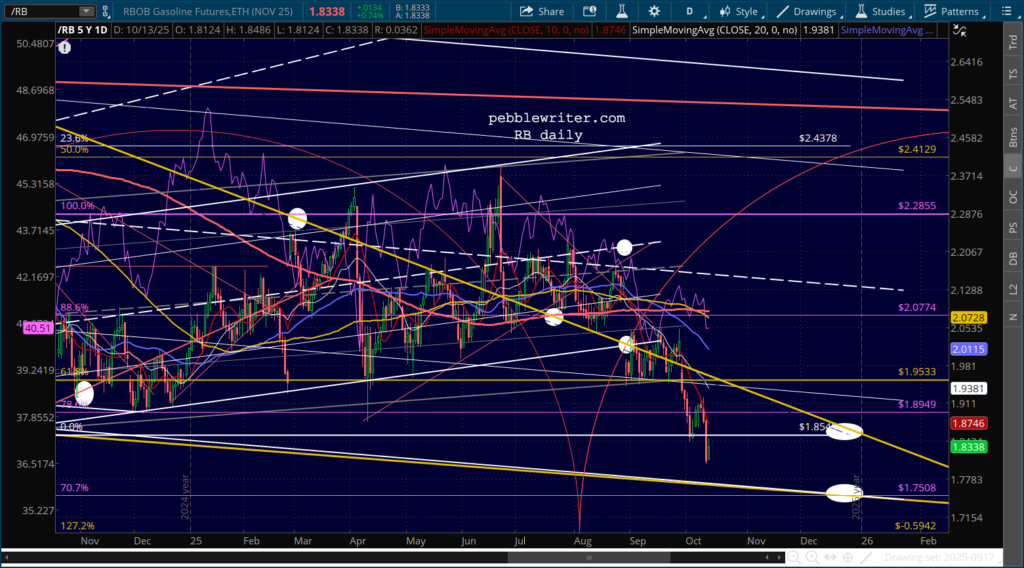
Task: Click the yellow 2.0728 price bubble
Action: tap(968, 318)
